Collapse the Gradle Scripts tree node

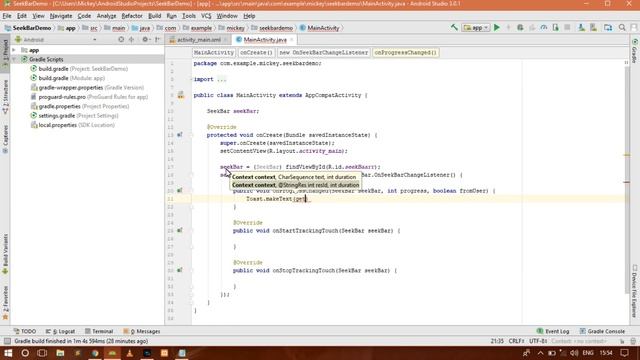coord(14,60)
